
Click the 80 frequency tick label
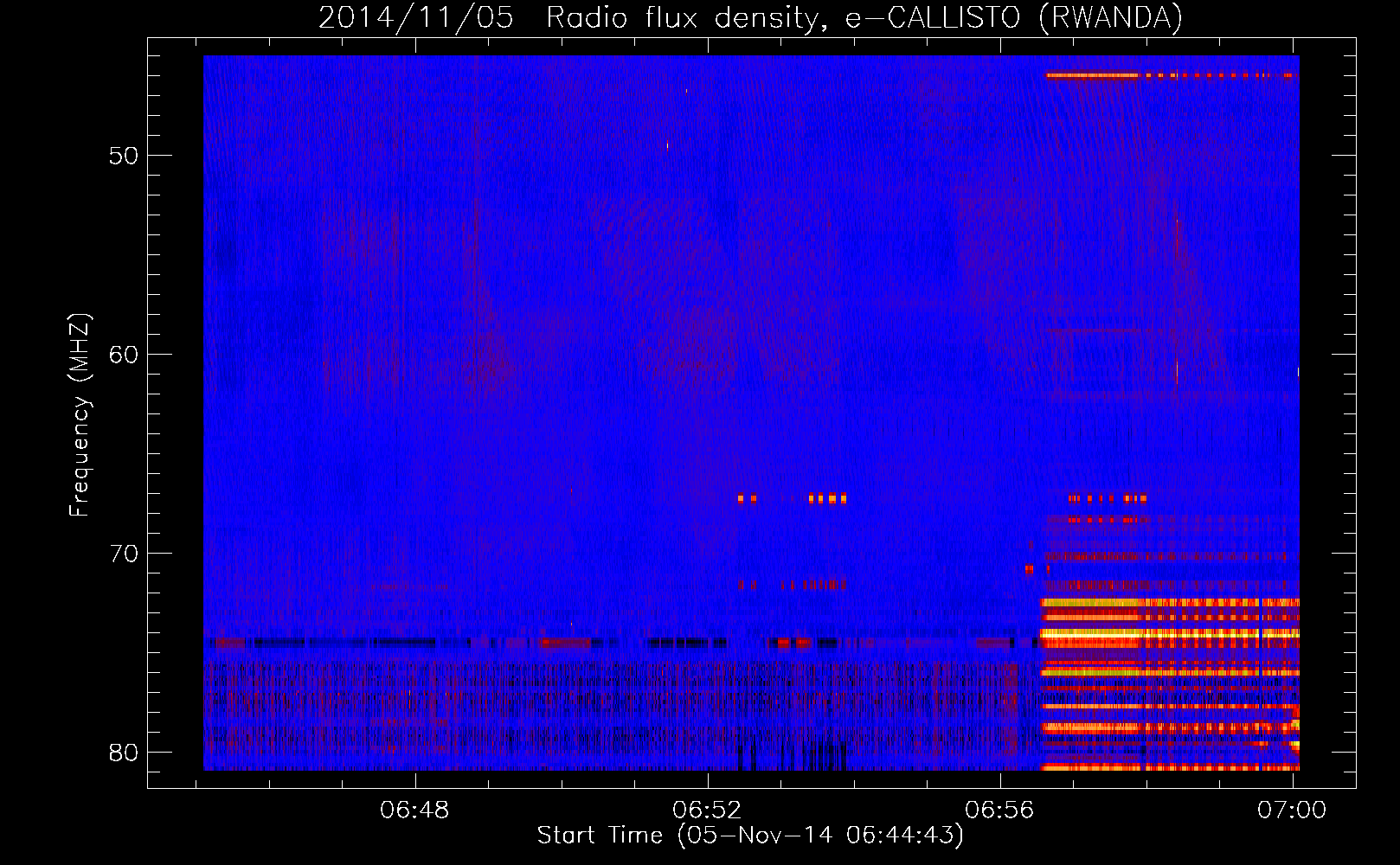pyautogui.click(x=124, y=753)
